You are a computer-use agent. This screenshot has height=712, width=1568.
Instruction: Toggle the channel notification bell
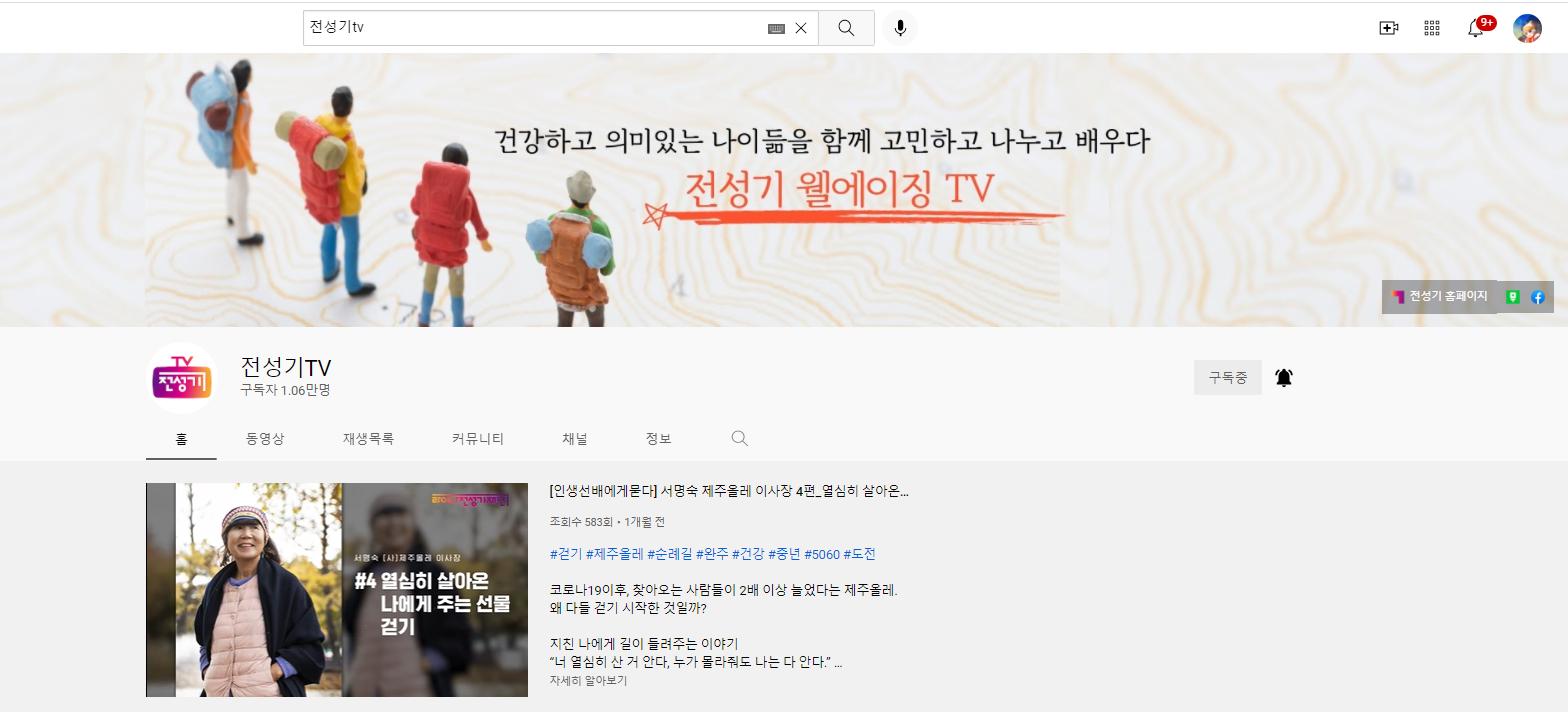click(1284, 377)
